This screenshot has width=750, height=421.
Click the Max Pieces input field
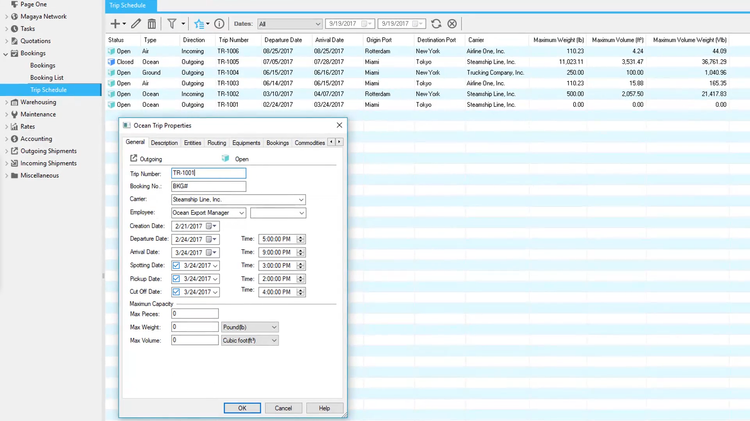(x=195, y=314)
